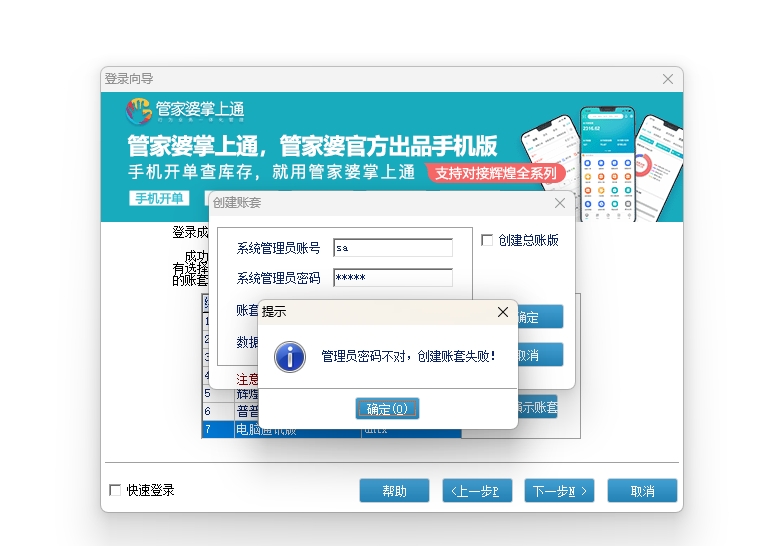Open the center phone image in banner

607,164
